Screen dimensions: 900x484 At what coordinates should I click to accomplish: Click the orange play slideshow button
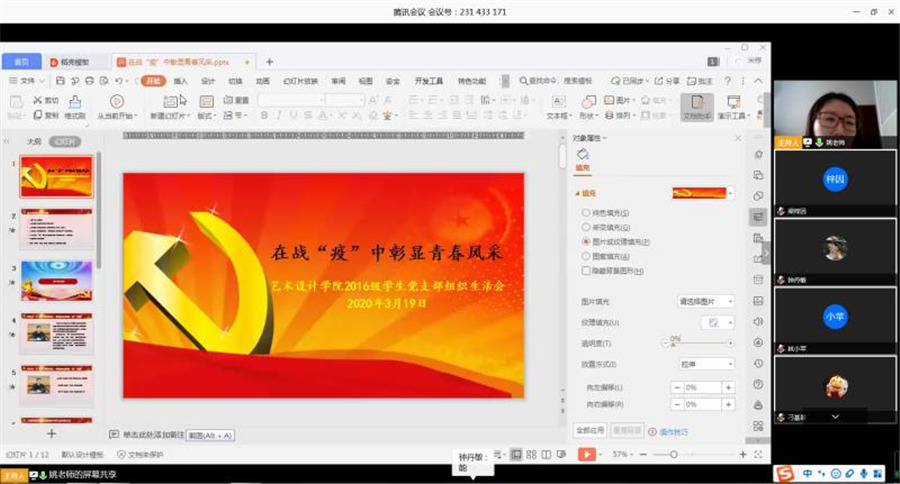pyautogui.click(x=586, y=454)
